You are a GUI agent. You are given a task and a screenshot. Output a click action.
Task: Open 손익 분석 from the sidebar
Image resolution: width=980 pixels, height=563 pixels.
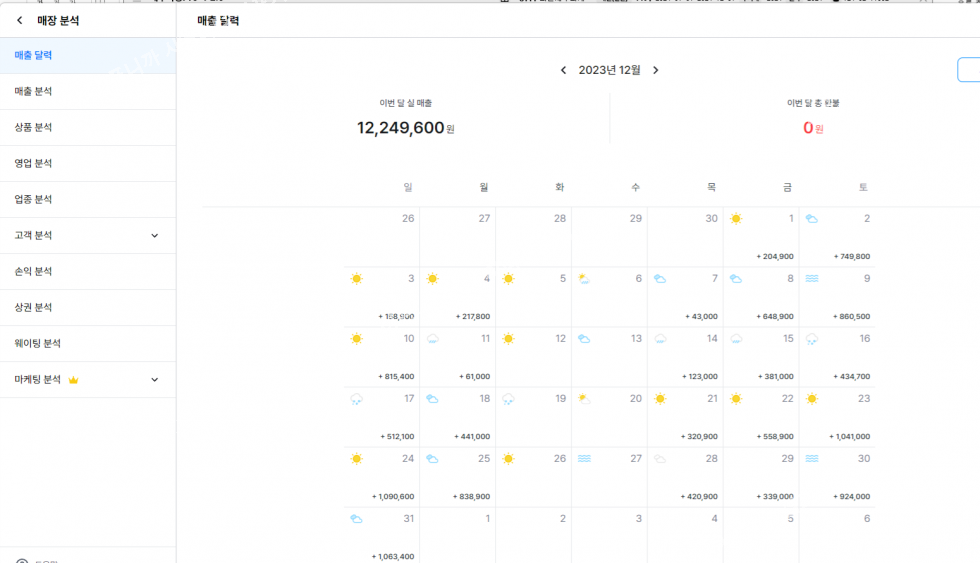(33, 272)
